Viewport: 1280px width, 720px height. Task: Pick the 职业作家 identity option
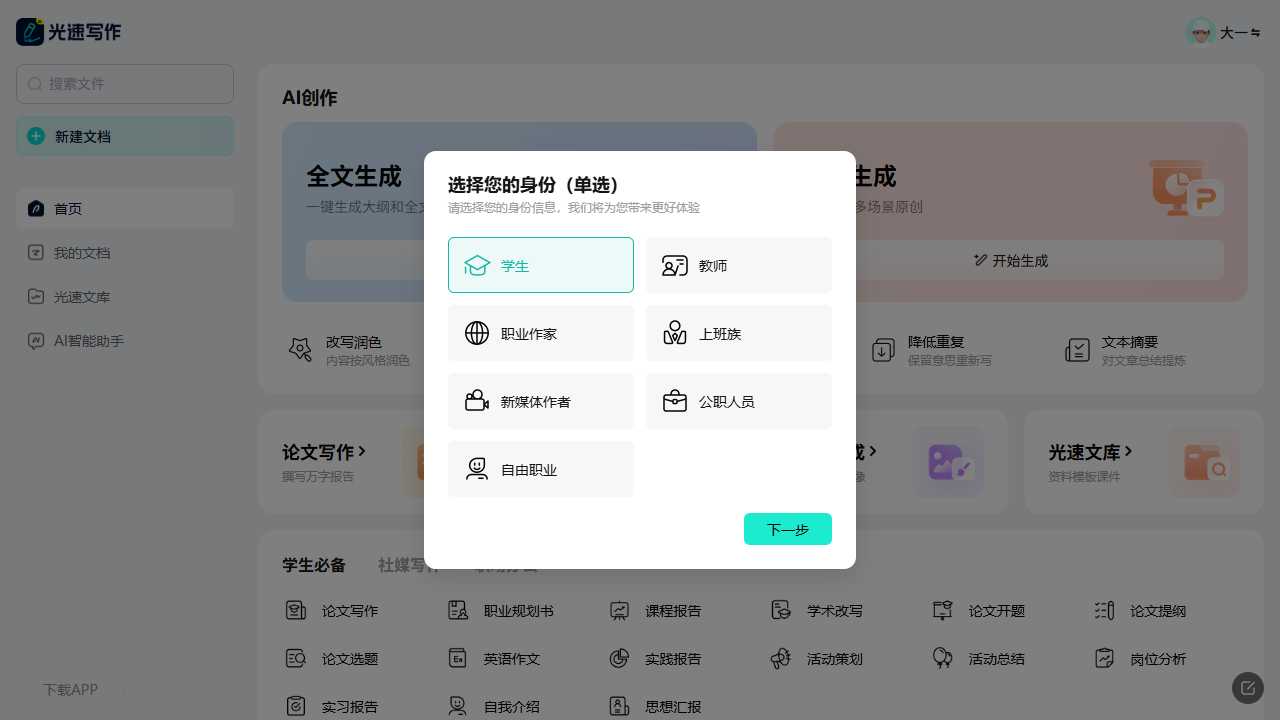tap(540, 333)
